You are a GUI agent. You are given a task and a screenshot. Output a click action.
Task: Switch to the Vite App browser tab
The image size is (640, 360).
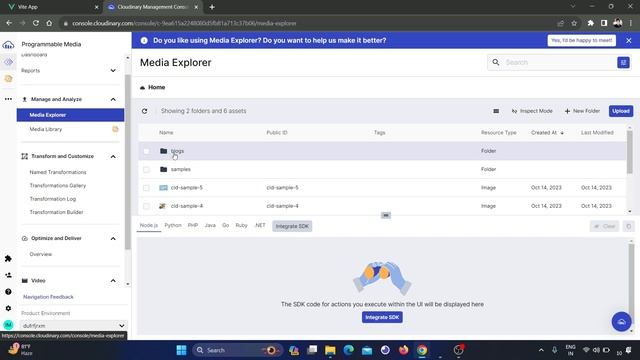53,7
